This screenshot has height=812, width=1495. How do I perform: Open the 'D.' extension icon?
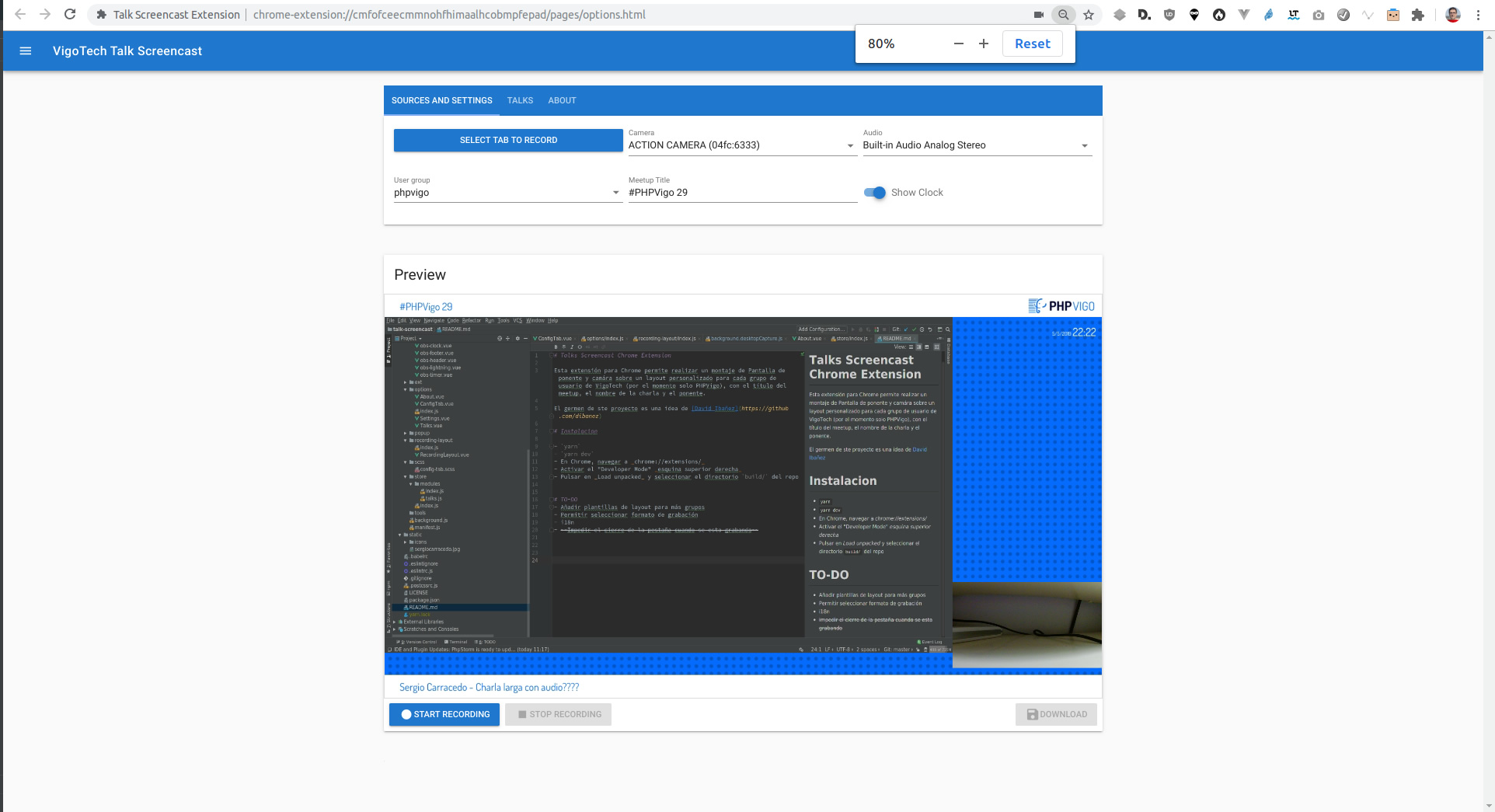[1145, 15]
